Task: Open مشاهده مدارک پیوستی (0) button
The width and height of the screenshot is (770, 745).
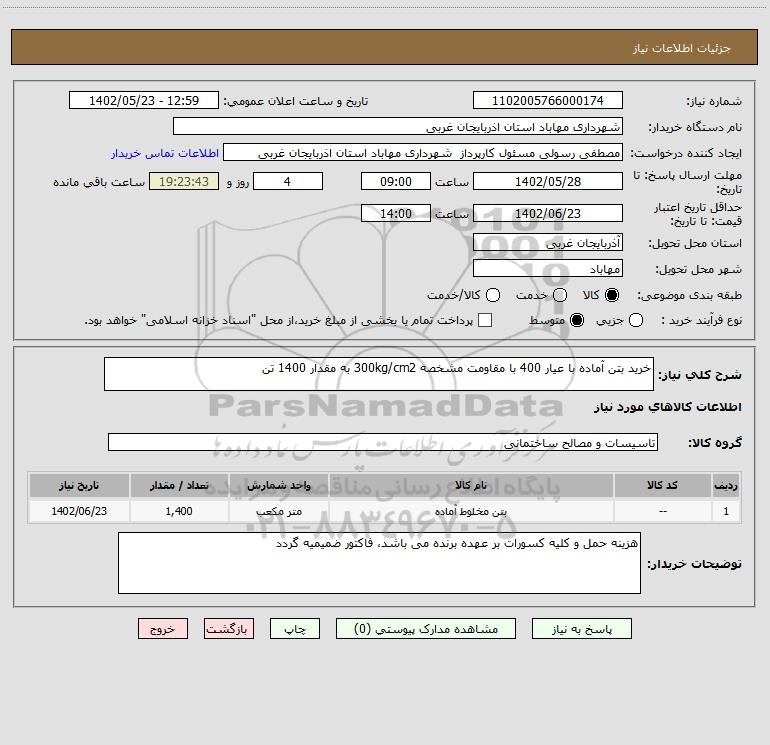Action: (425, 629)
